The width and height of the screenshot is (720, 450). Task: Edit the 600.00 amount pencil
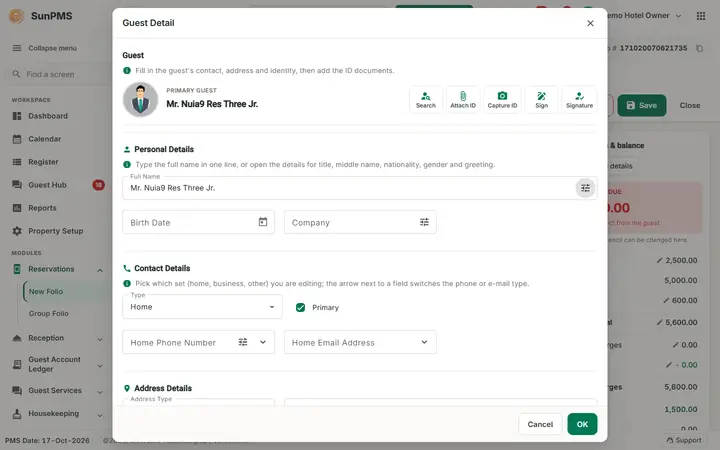(x=666, y=300)
